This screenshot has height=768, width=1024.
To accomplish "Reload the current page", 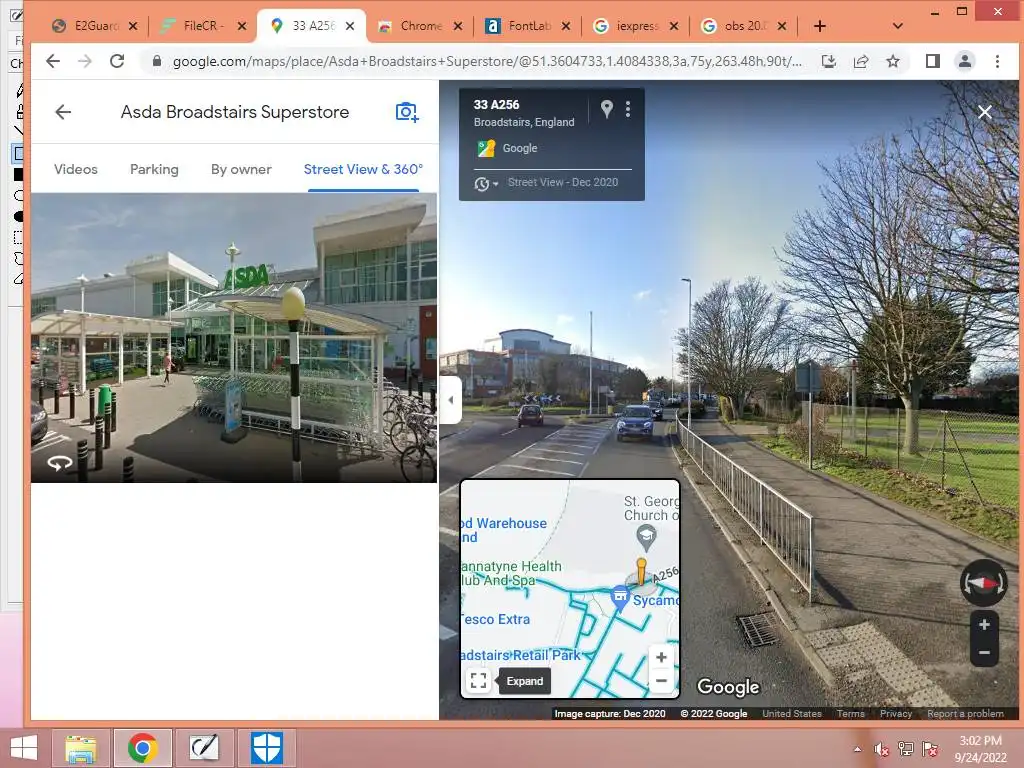I will click(117, 61).
